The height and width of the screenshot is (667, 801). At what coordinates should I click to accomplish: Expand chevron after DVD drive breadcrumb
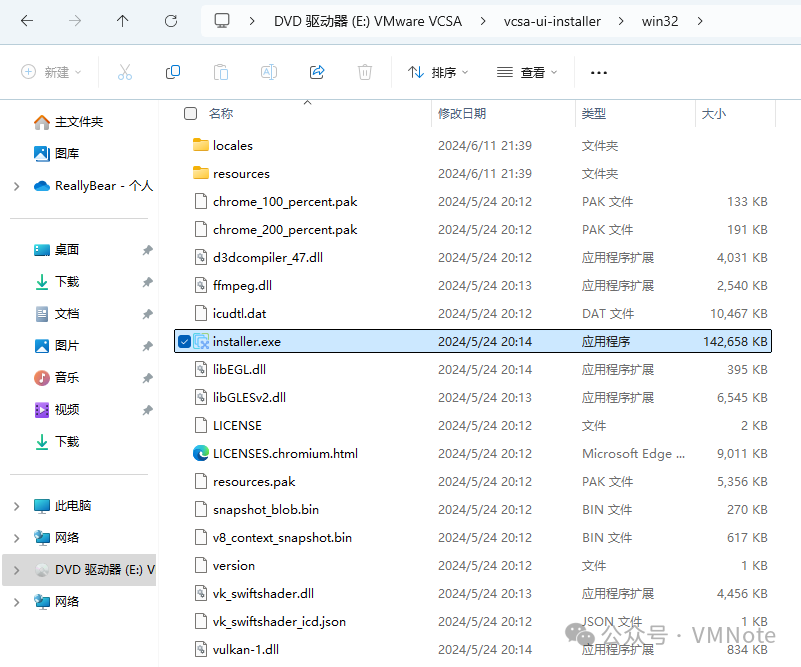pyautogui.click(x=483, y=21)
